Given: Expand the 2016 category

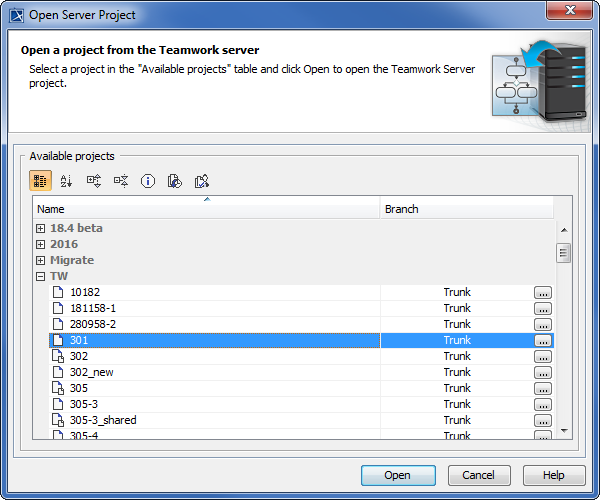Looking at the screenshot, I should (40, 244).
